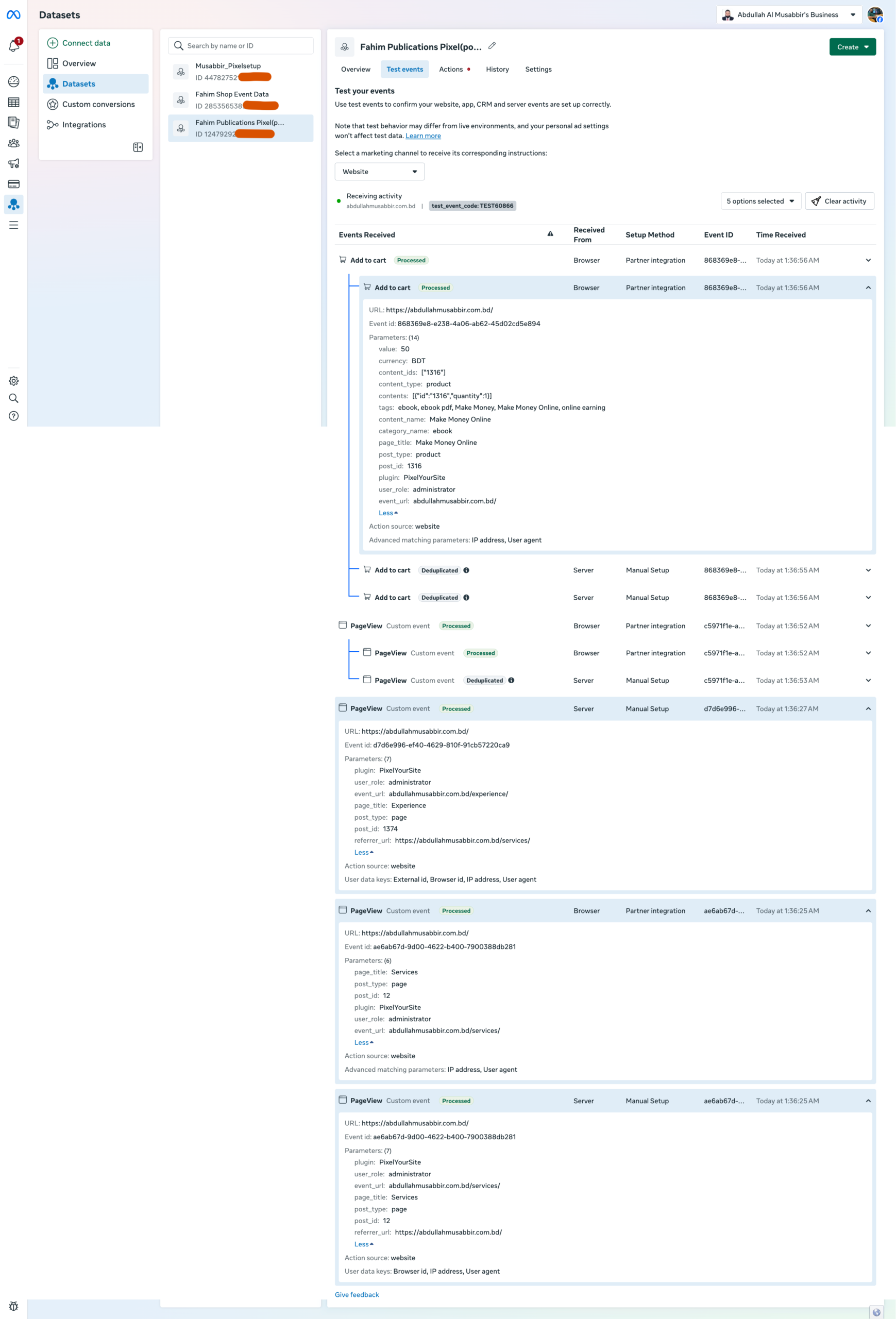The width and height of the screenshot is (896, 1319).
Task: Click the Time Received column header
Action: 781,235
